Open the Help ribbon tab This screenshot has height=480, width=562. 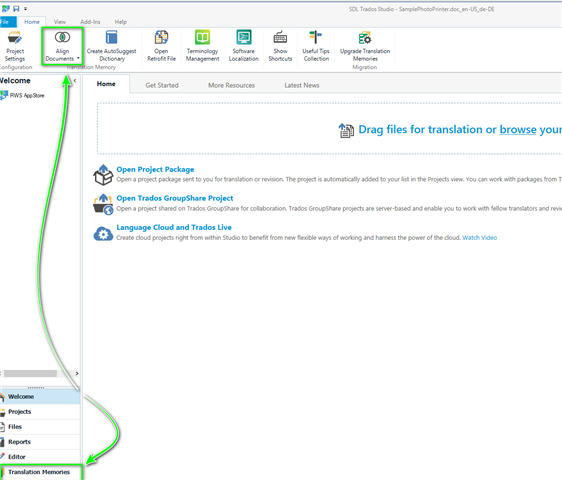pyautogui.click(x=121, y=22)
